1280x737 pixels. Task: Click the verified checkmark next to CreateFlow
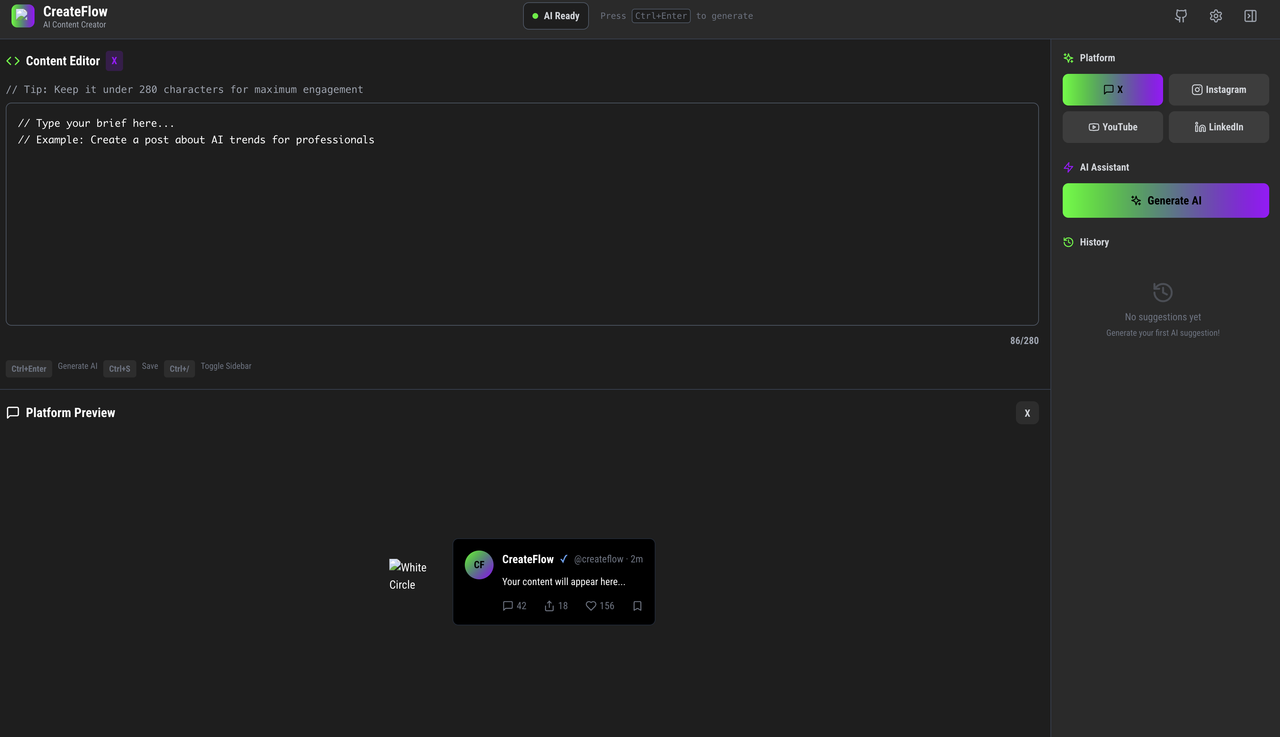pos(564,559)
